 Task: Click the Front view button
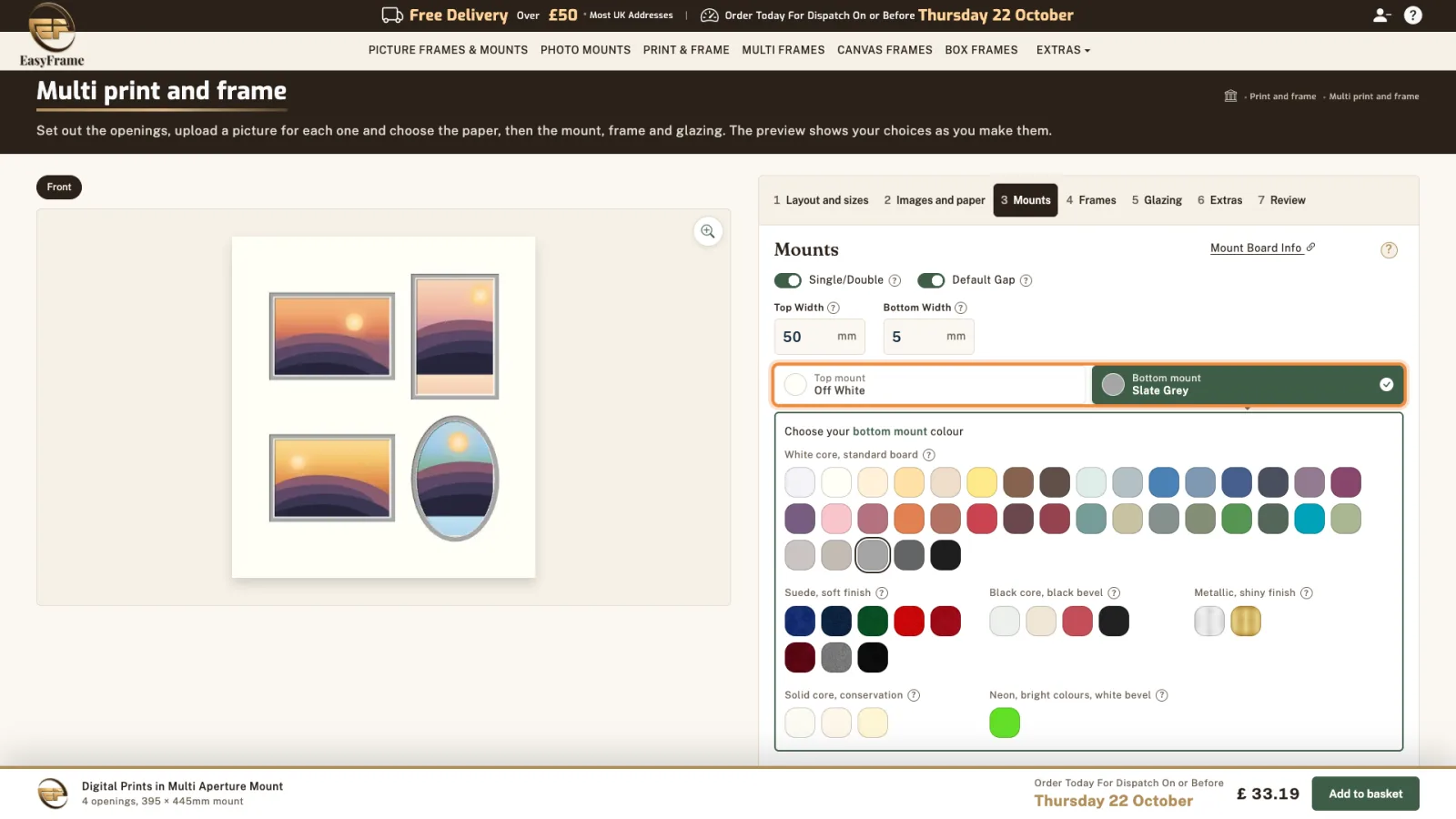[x=59, y=187]
